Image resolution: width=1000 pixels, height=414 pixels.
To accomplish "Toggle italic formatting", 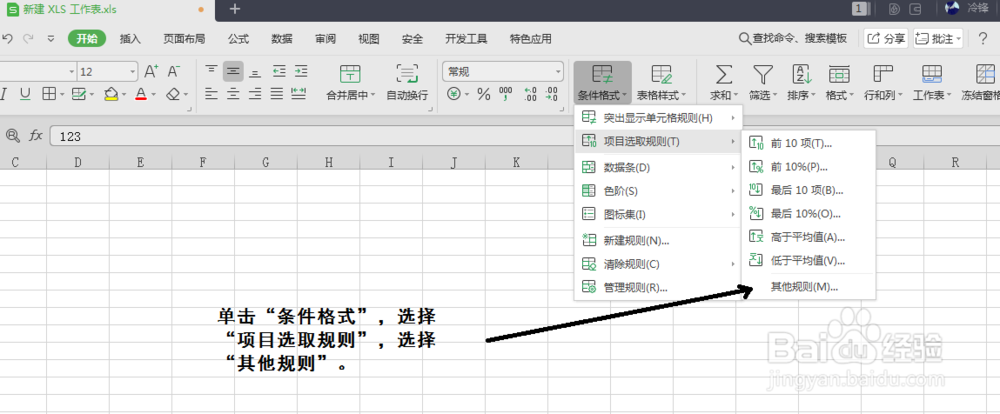I will [x=3, y=94].
